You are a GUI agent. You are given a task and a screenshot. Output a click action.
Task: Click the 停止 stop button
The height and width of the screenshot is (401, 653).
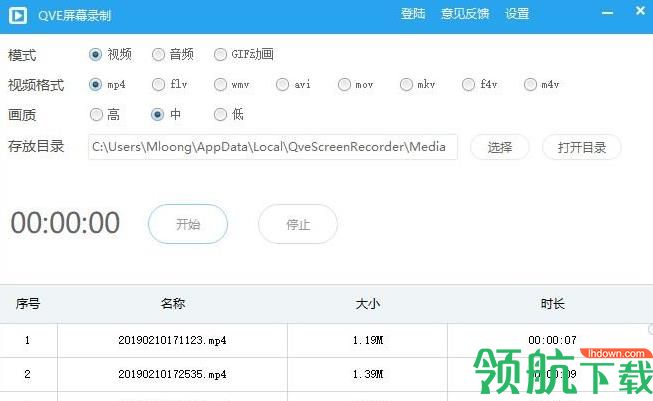298,224
